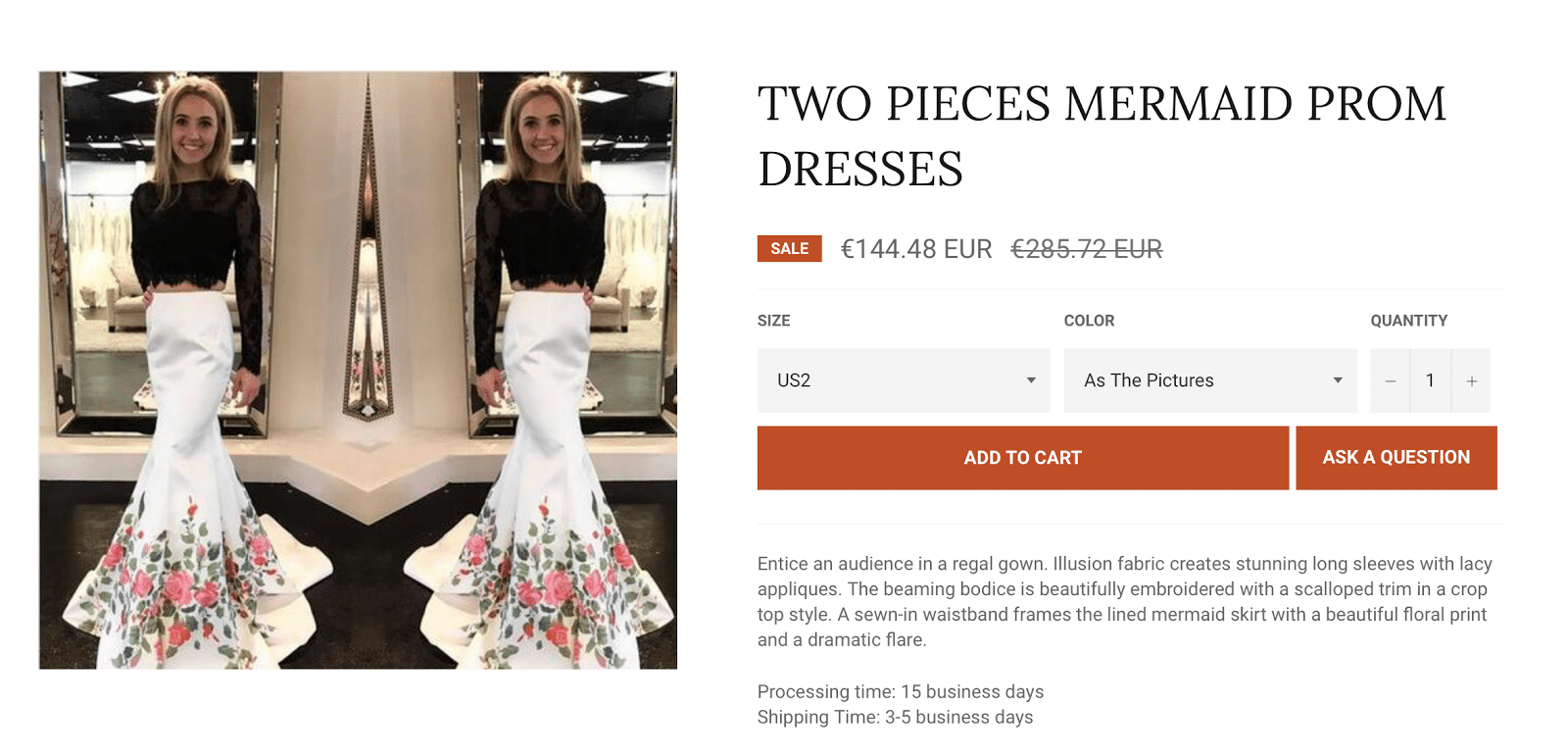The height and width of the screenshot is (756, 1568).
Task: Open the mermaid prom dress product photo
Action: point(358,370)
